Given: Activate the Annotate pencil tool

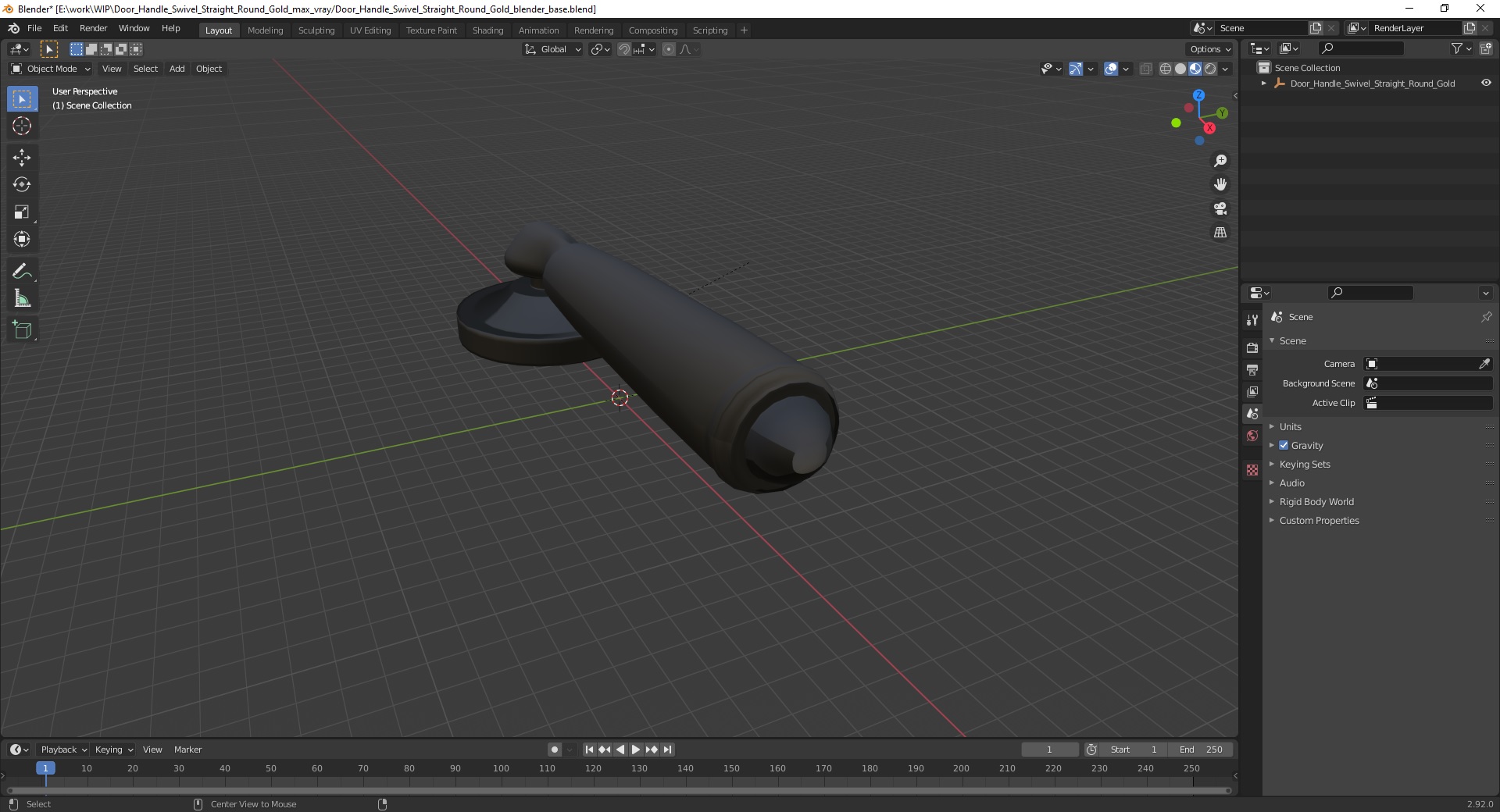Looking at the screenshot, I should pyautogui.click(x=22, y=272).
